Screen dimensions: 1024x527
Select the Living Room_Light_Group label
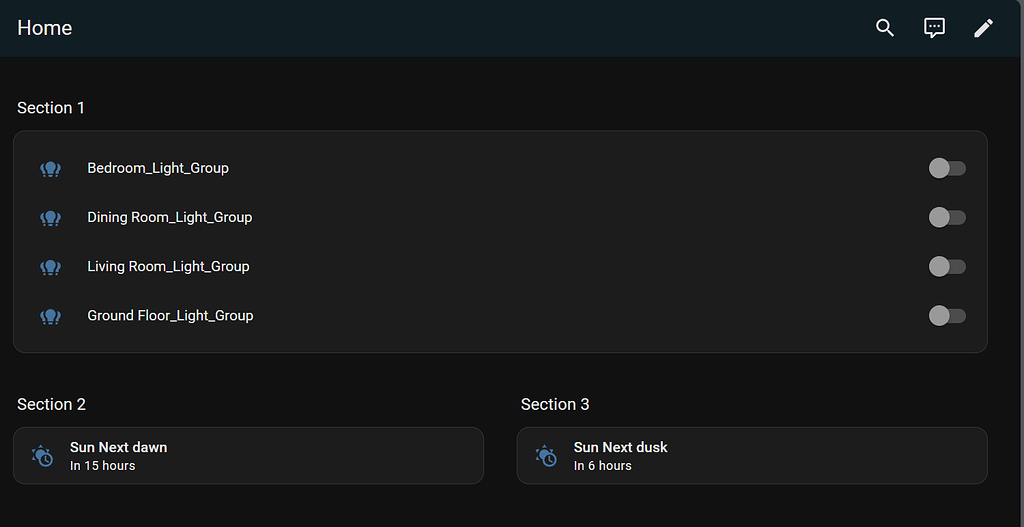(168, 266)
